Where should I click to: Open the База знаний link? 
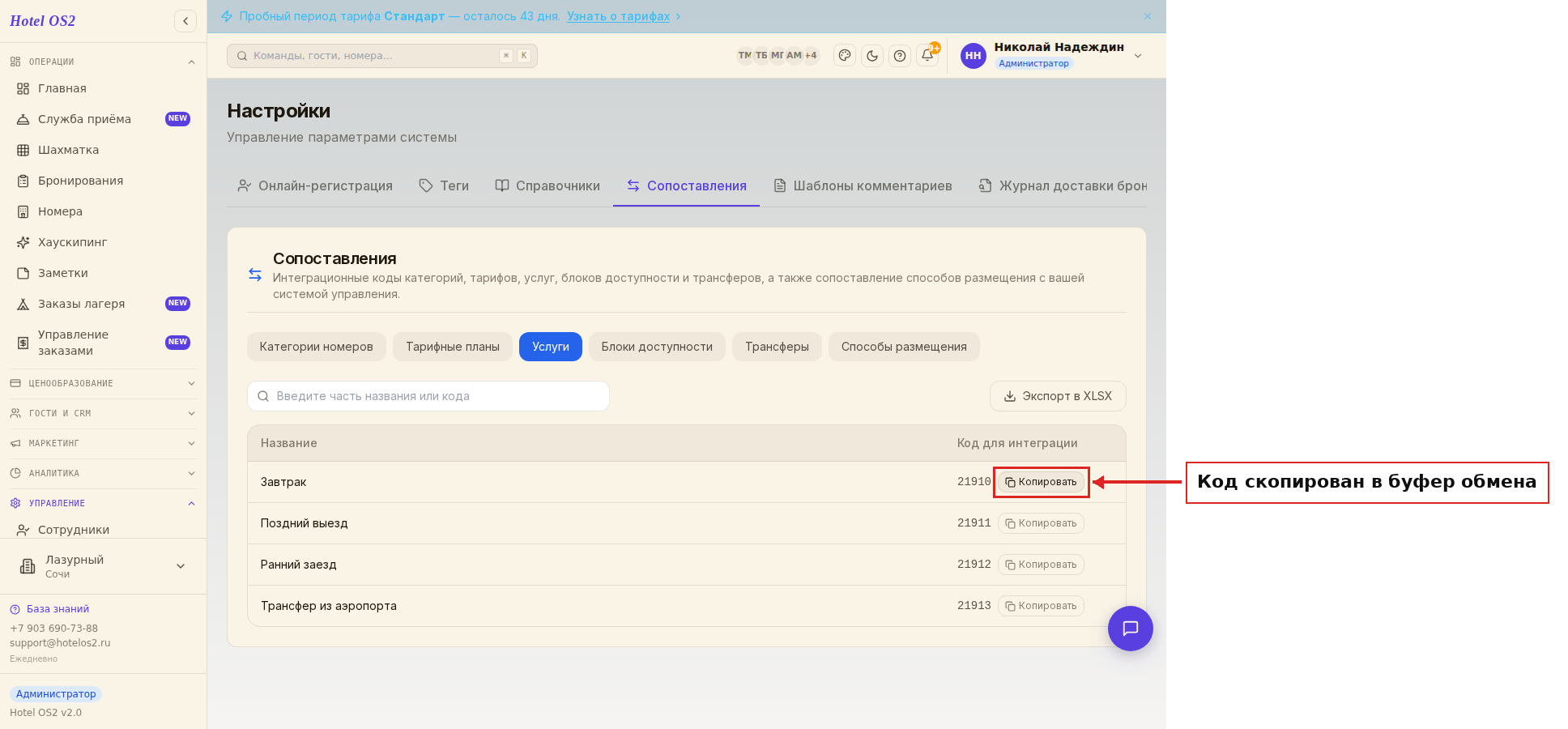point(58,609)
